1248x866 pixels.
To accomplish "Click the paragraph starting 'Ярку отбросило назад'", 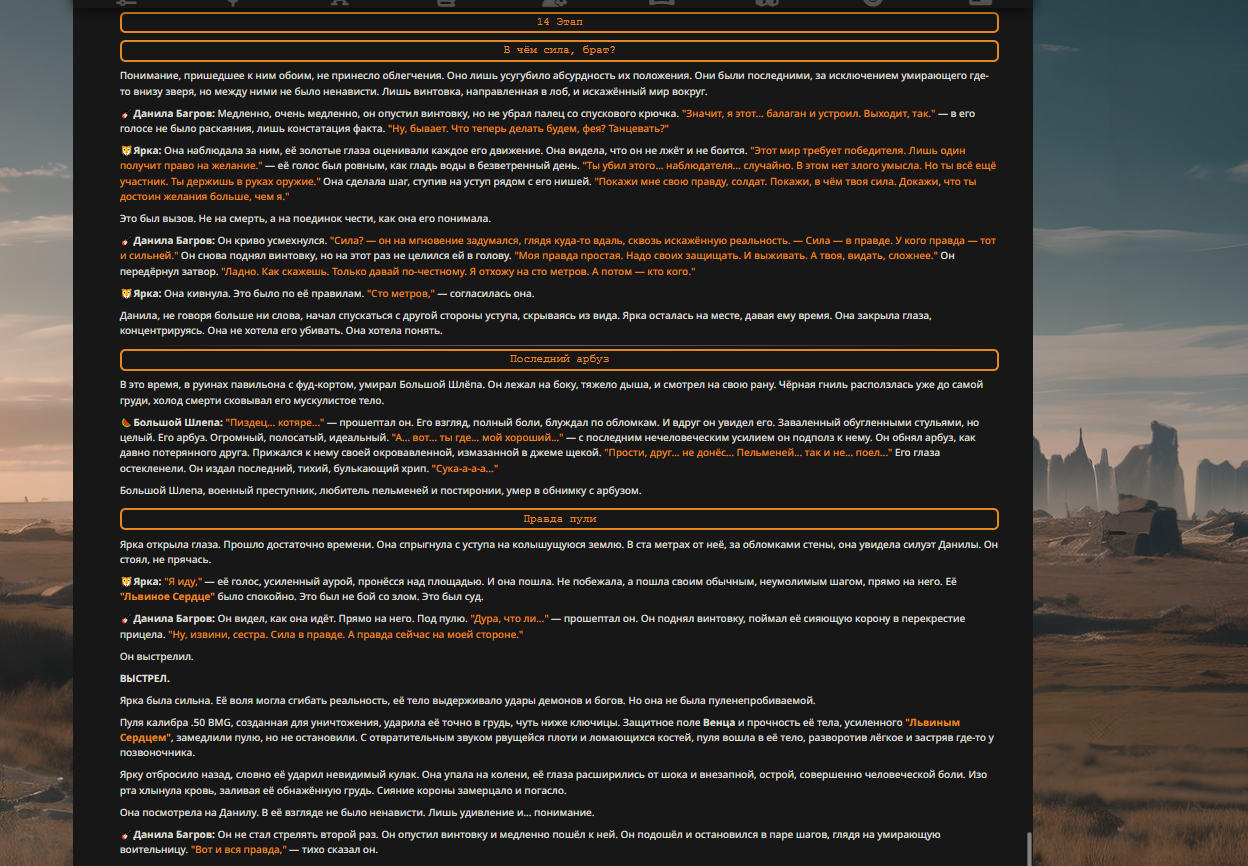I will coord(553,782).
